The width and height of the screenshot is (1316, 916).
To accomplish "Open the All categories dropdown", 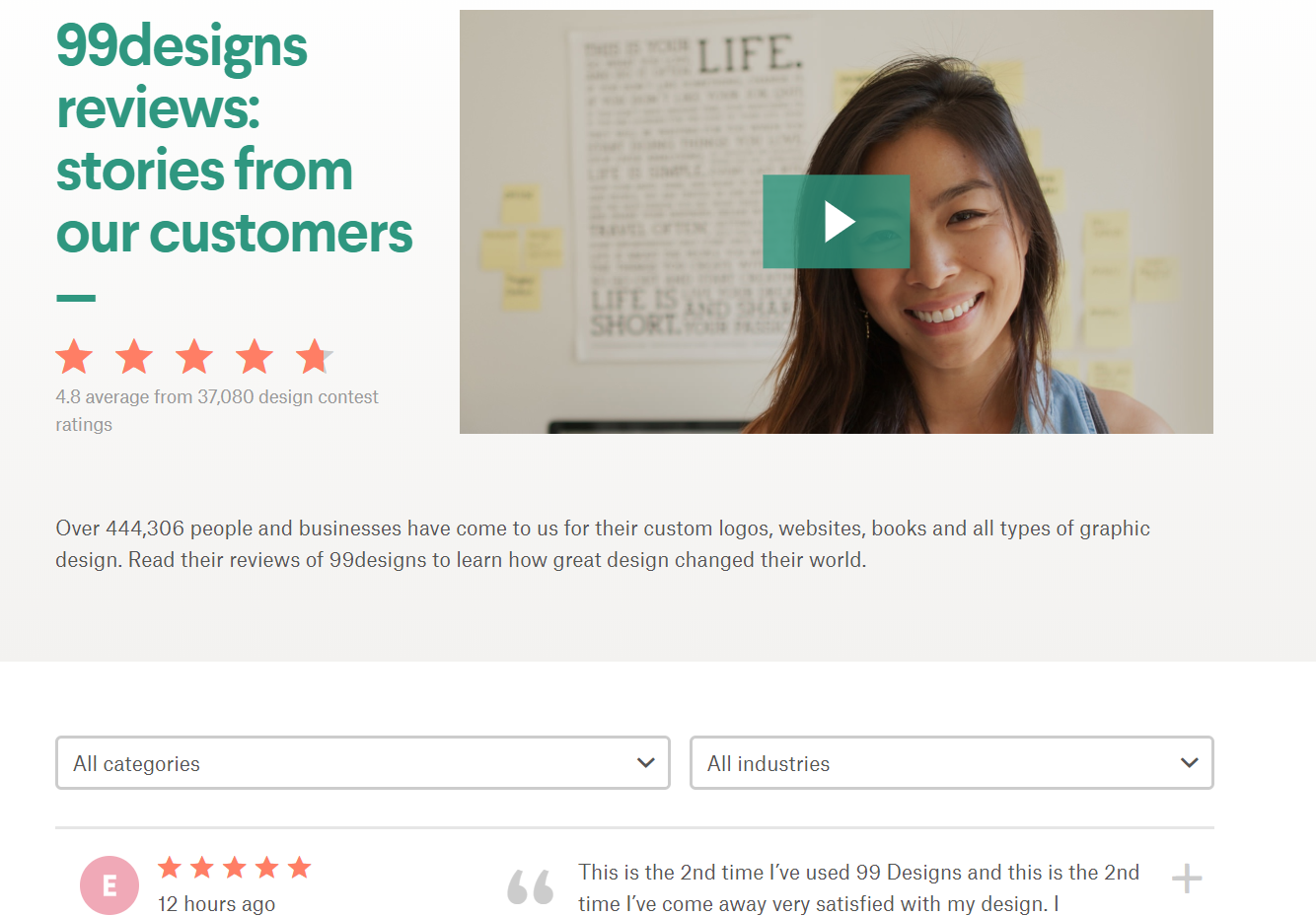I will 362,762.
